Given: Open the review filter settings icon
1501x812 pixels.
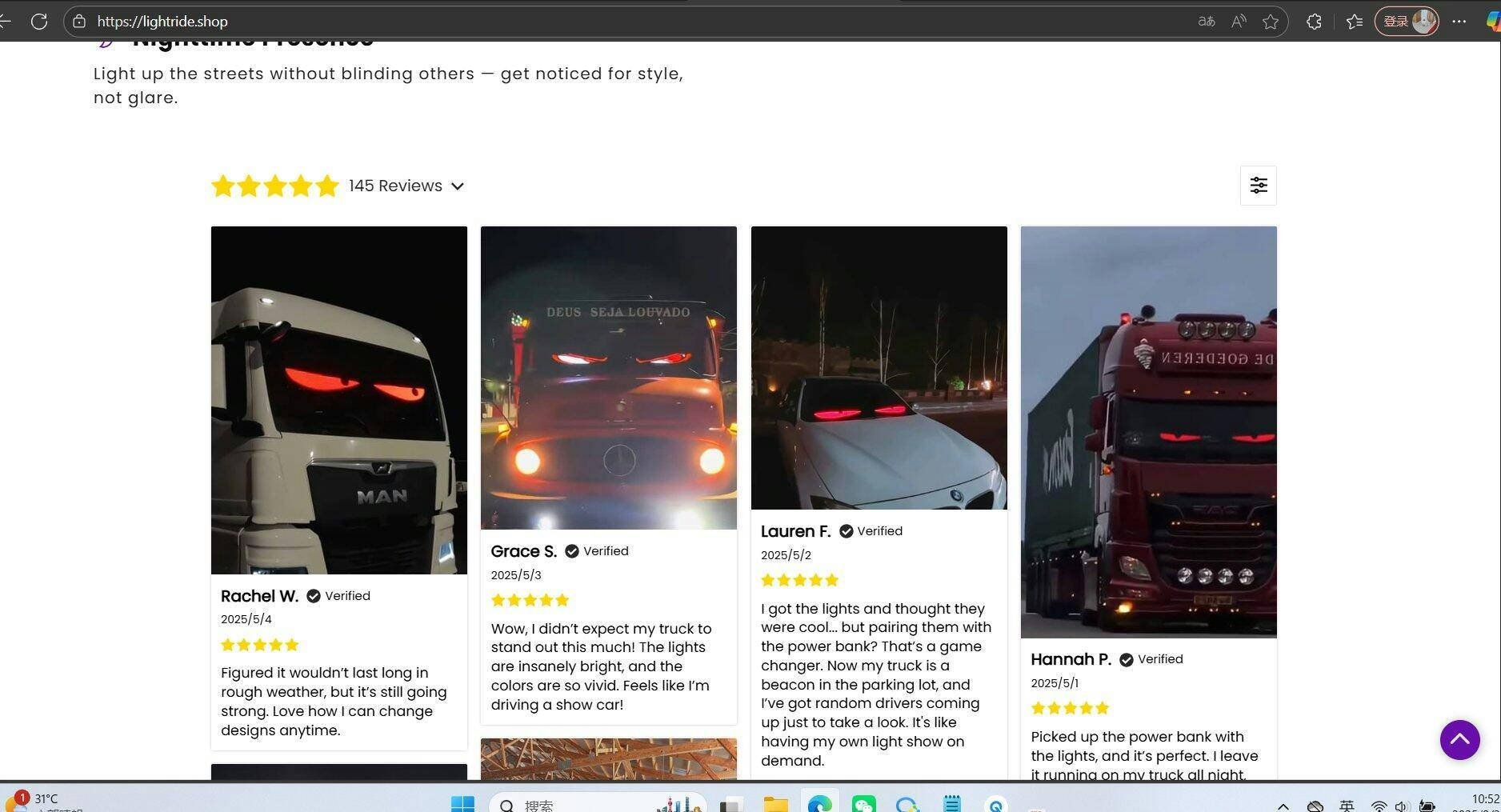Looking at the screenshot, I should coord(1258,186).
